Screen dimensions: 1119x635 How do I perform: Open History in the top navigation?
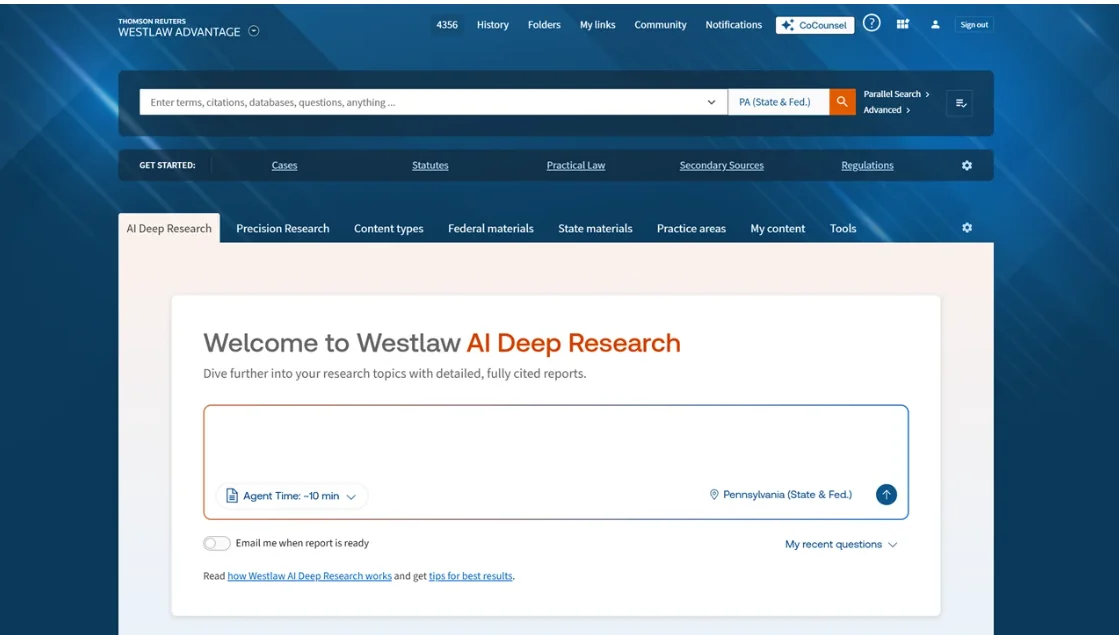(492, 25)
